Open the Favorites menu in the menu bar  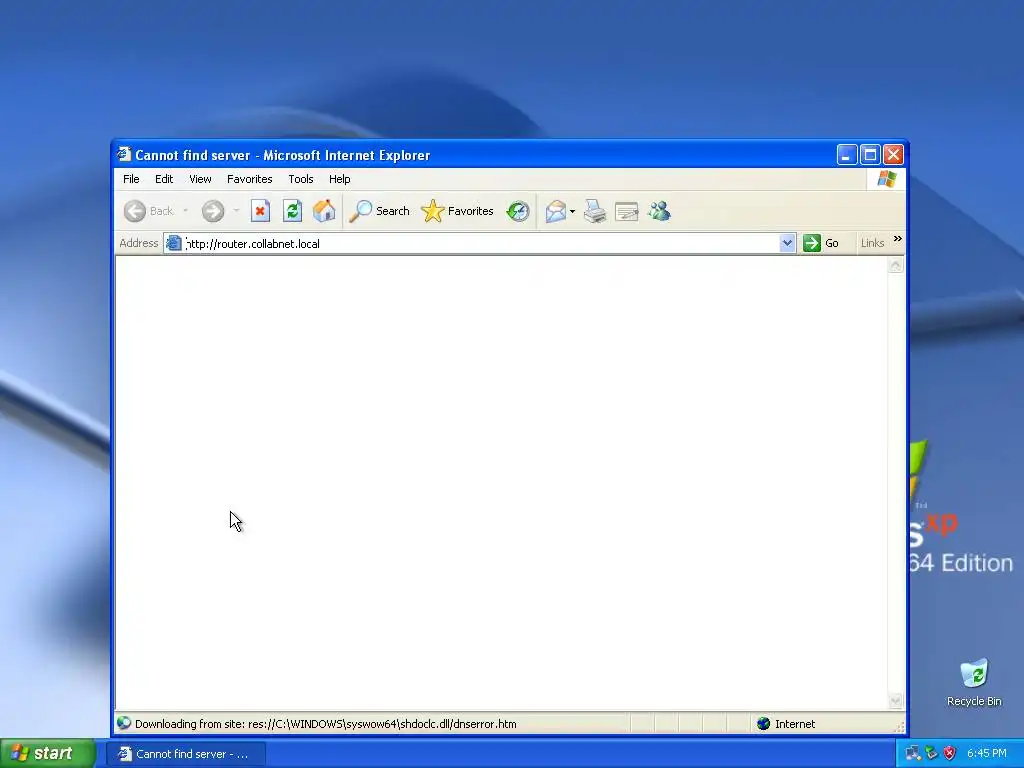pos(249,179)
